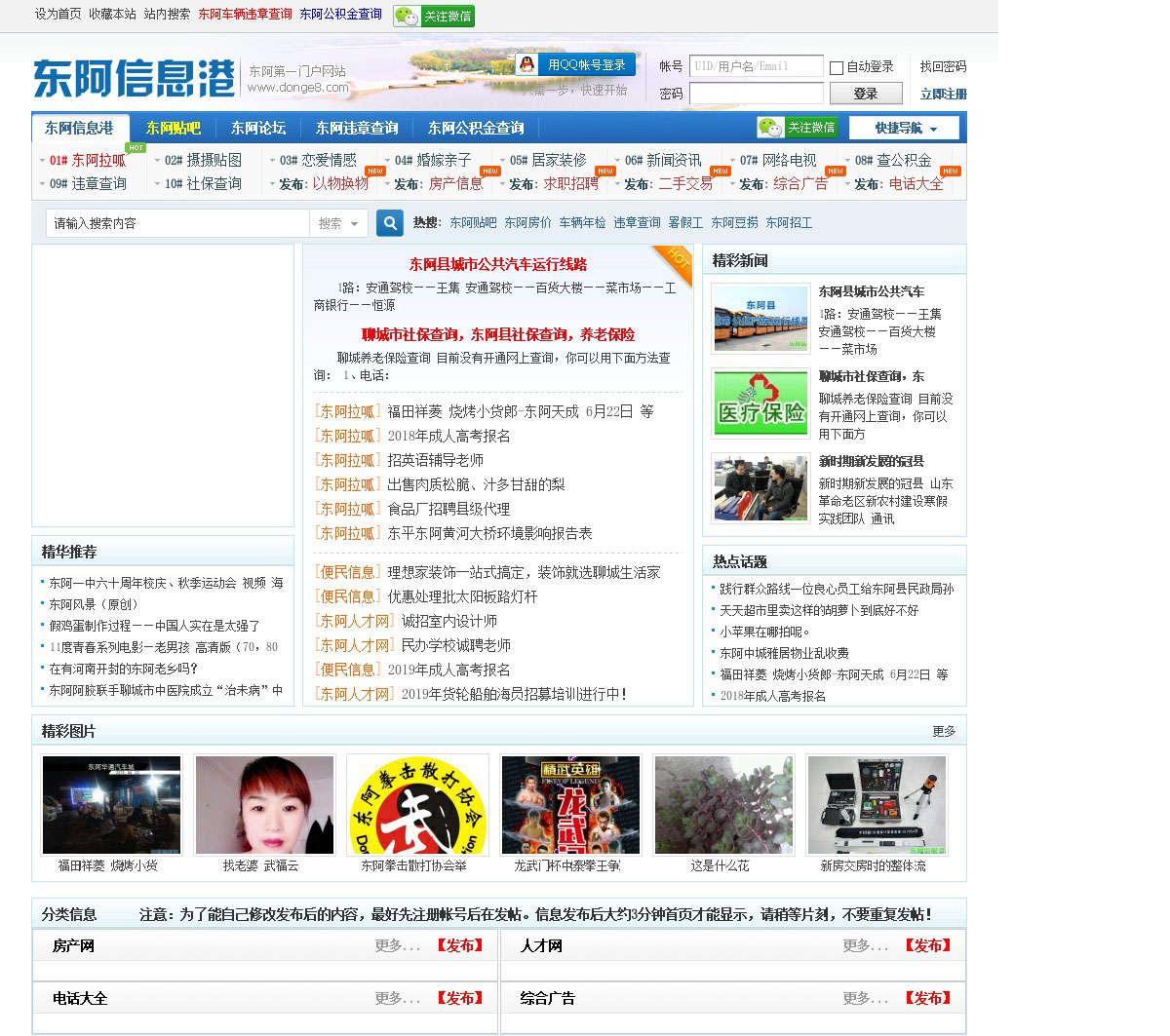Open the bus photo in 精彩新闻
The width and height of the screenshot is (1170, 1036).
tap(760, 318)
